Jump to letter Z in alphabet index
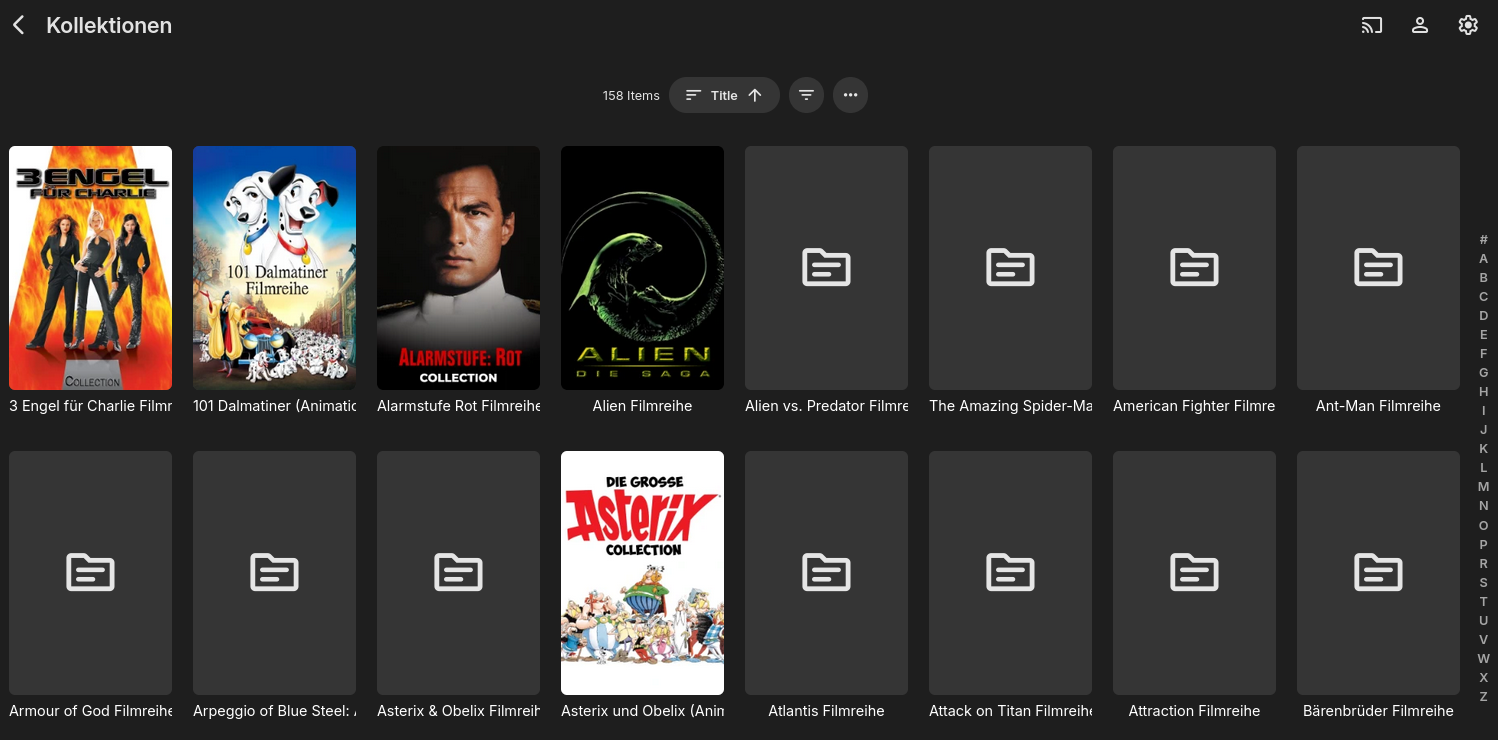The image size is (1498, 740). tap(1483, 696)
